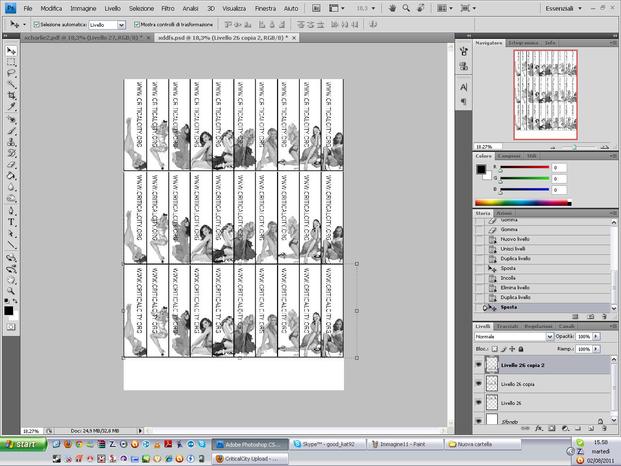Open Riemp fill slider arrow
Viewport: 621px width, 466px height.
click(x=596, y=349)
